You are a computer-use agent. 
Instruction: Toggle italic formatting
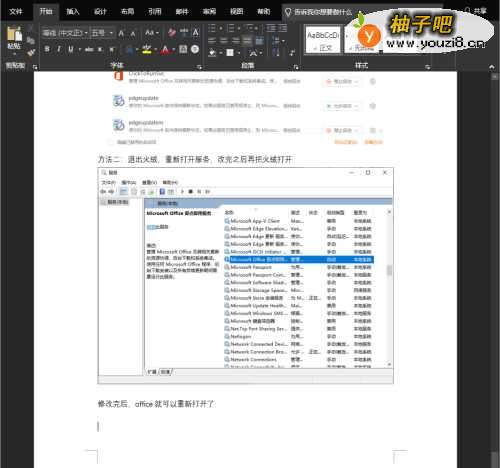[x=59, y=49]
